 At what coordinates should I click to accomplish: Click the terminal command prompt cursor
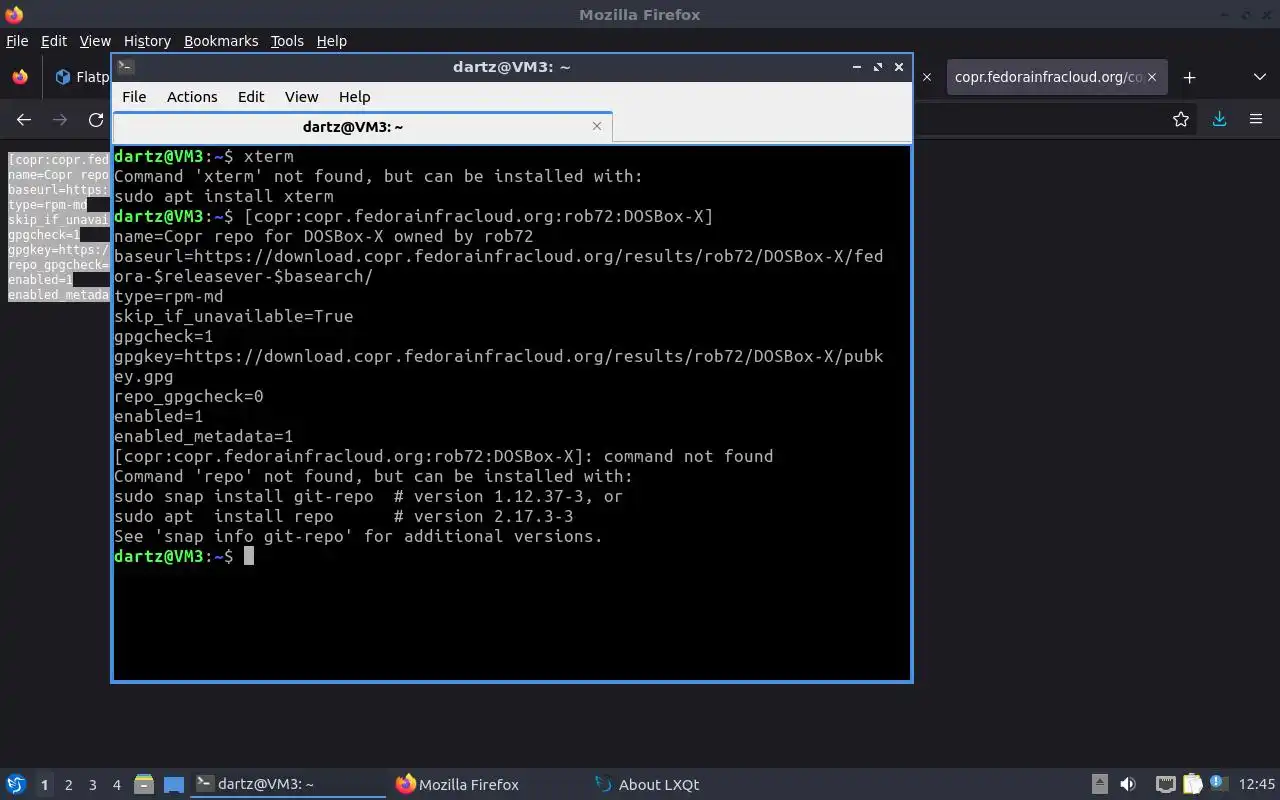pos(249,556)
